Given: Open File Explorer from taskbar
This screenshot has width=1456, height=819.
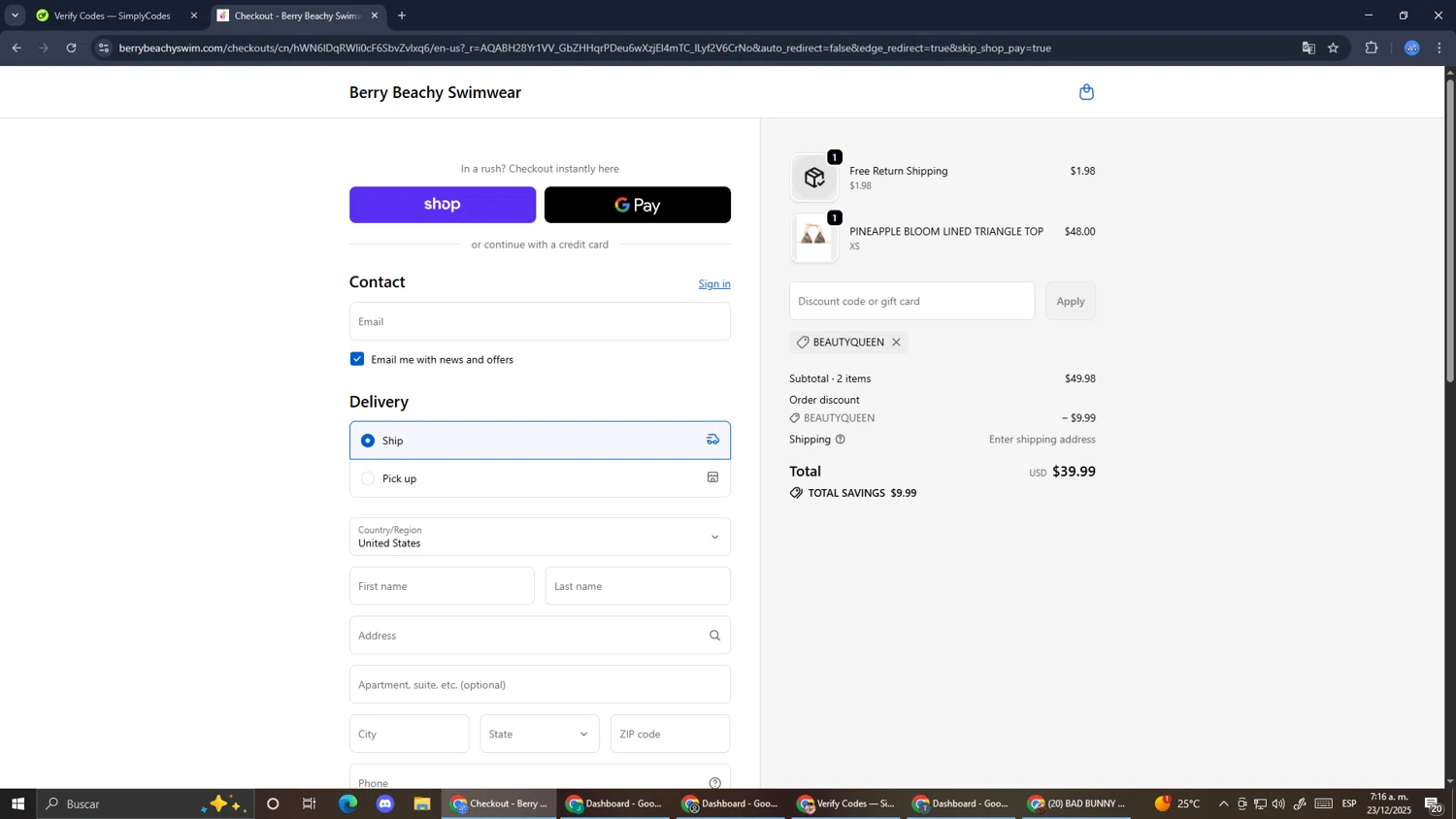Looking at the screenshot, I should [x=422, y=803].
